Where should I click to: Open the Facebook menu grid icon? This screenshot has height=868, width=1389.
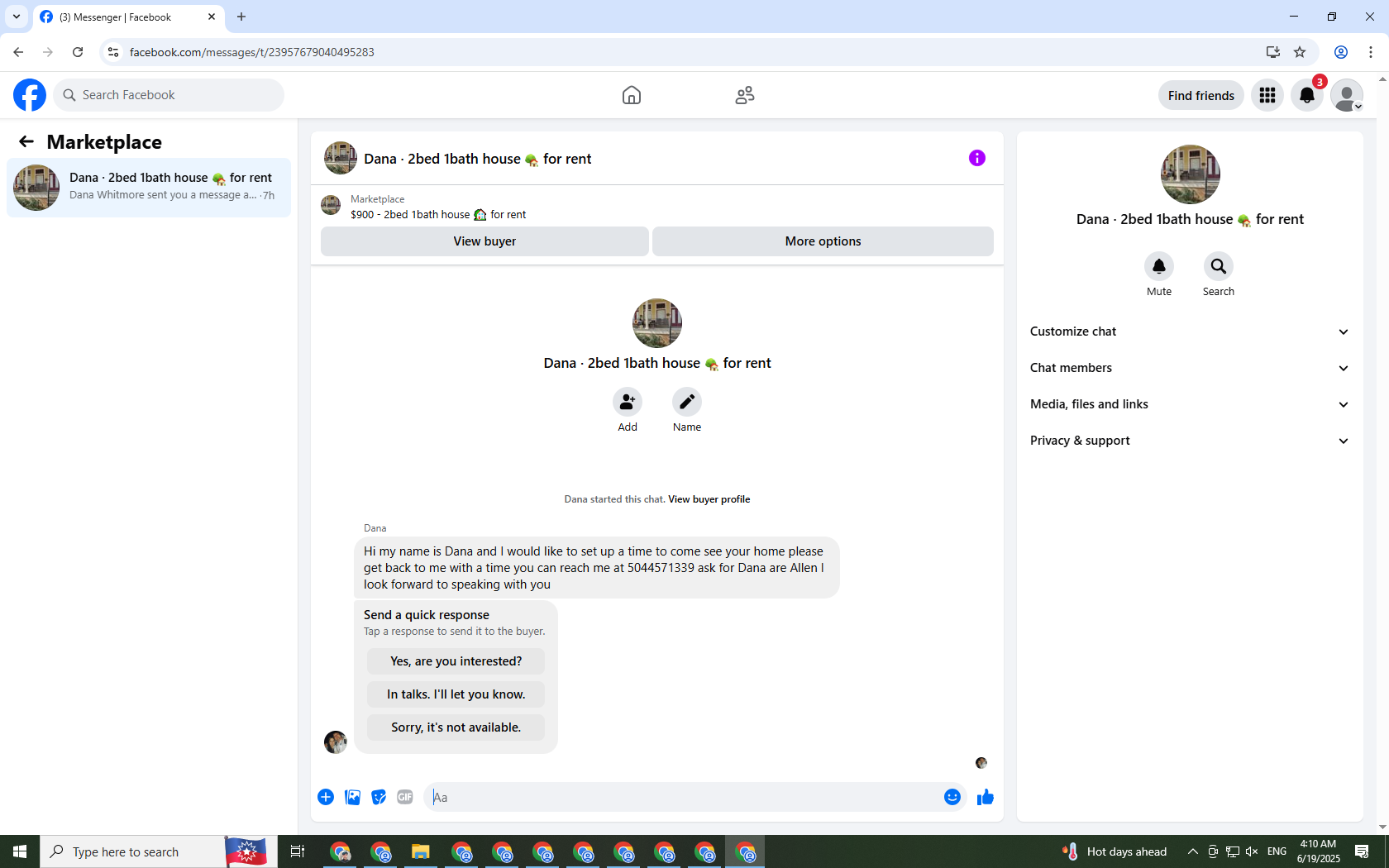[x=1267, y=95]
